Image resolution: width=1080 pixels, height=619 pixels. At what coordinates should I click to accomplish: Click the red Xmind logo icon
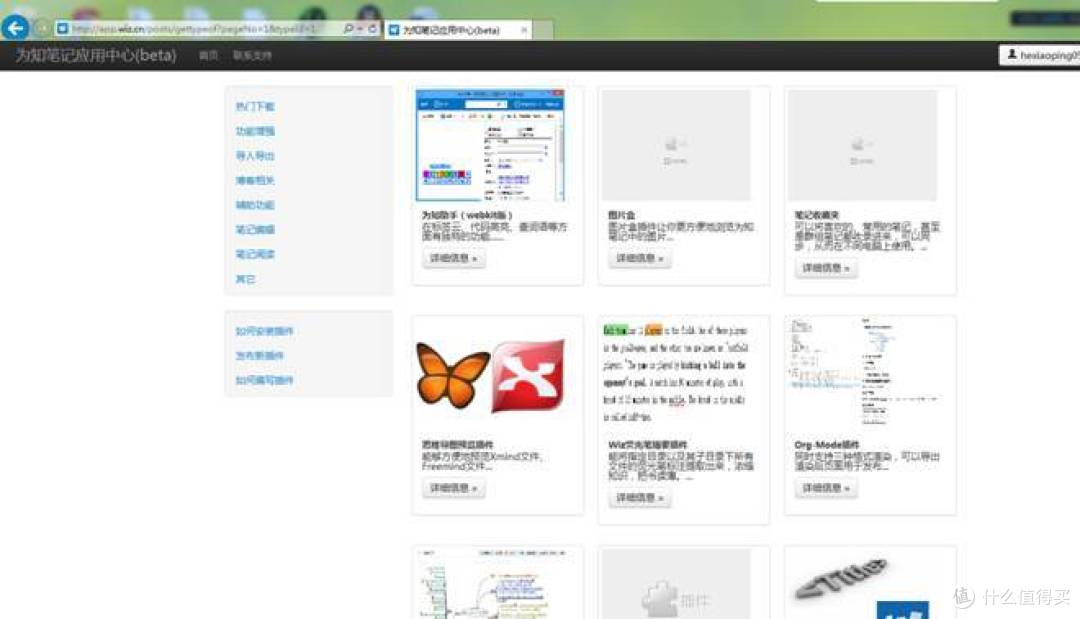click(528, 376)
